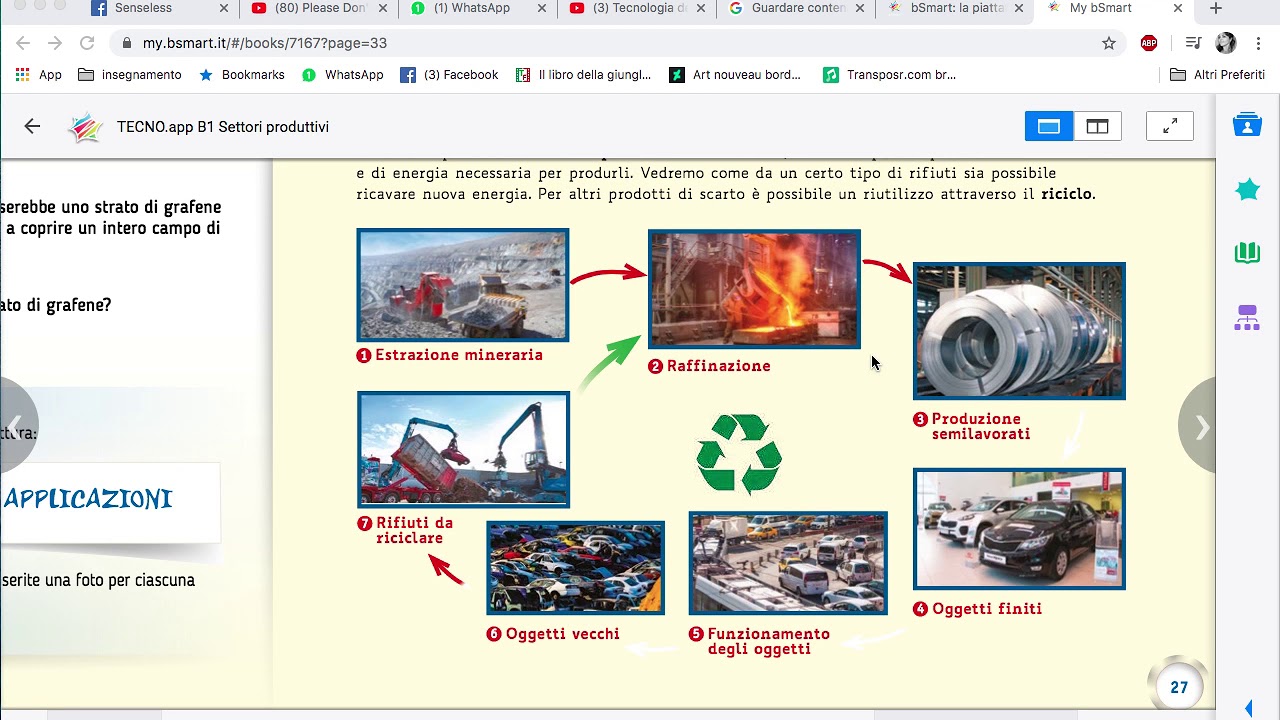Click the Estrazione mineraria caption
This screenshot has height=720, width=1280.
click(450, 355)
